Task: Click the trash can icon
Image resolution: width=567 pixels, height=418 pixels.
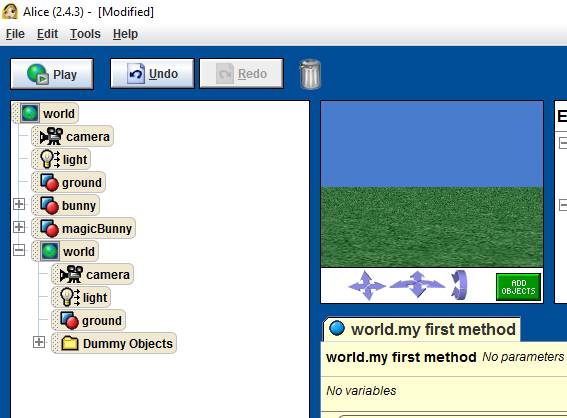Action: (x=310, y=74)
